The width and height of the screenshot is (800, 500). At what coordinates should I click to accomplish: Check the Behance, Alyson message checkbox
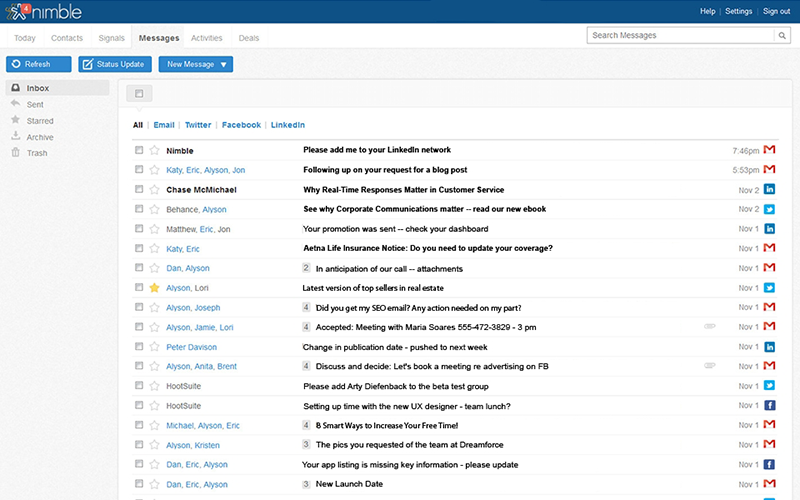pos(139,209)
